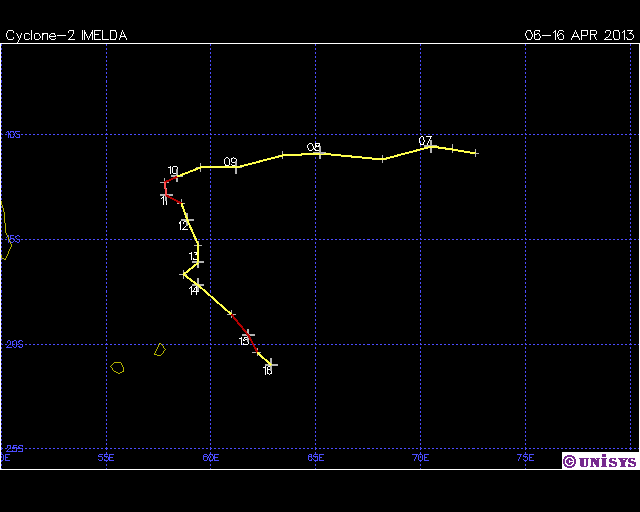Screen dimensions: 640x512
Task: Click the 10S latitude label
Action: tap(12, 134)
